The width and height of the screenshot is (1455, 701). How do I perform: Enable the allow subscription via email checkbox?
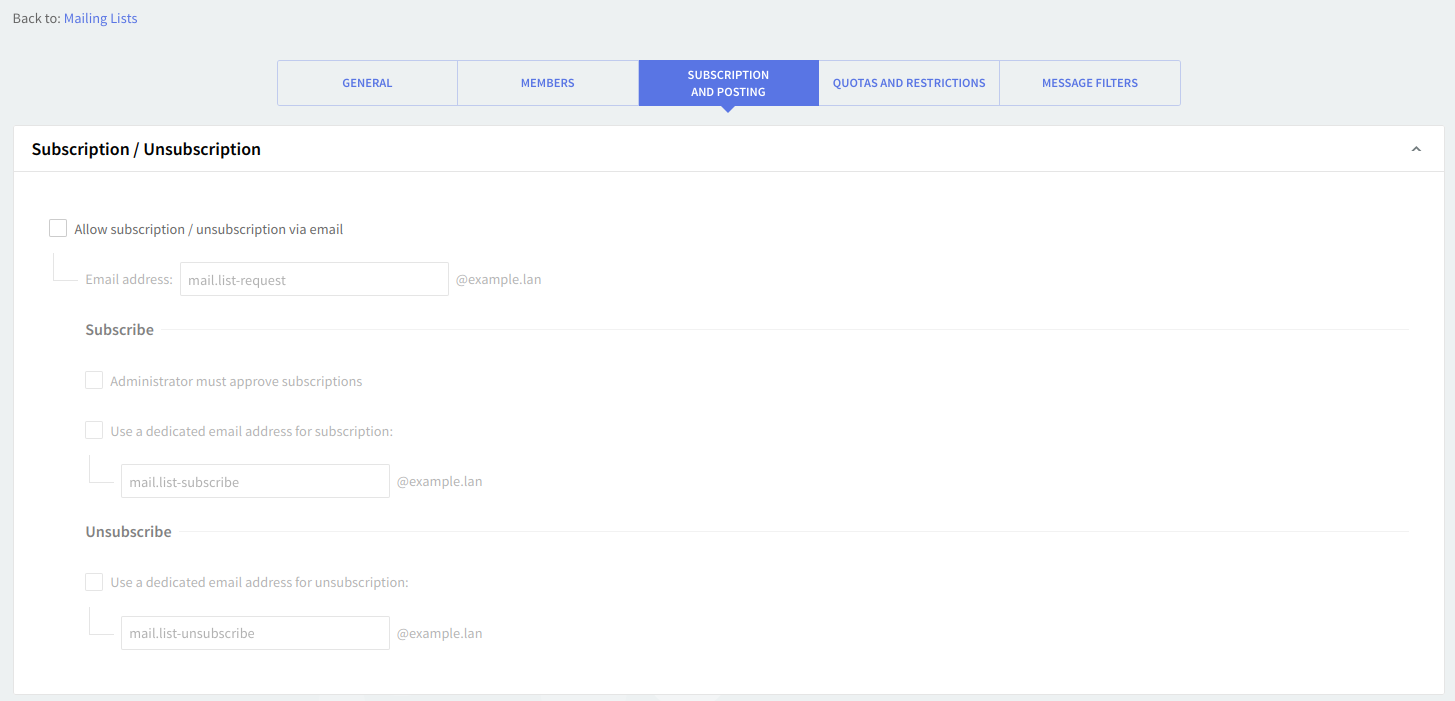click(58, 229)
